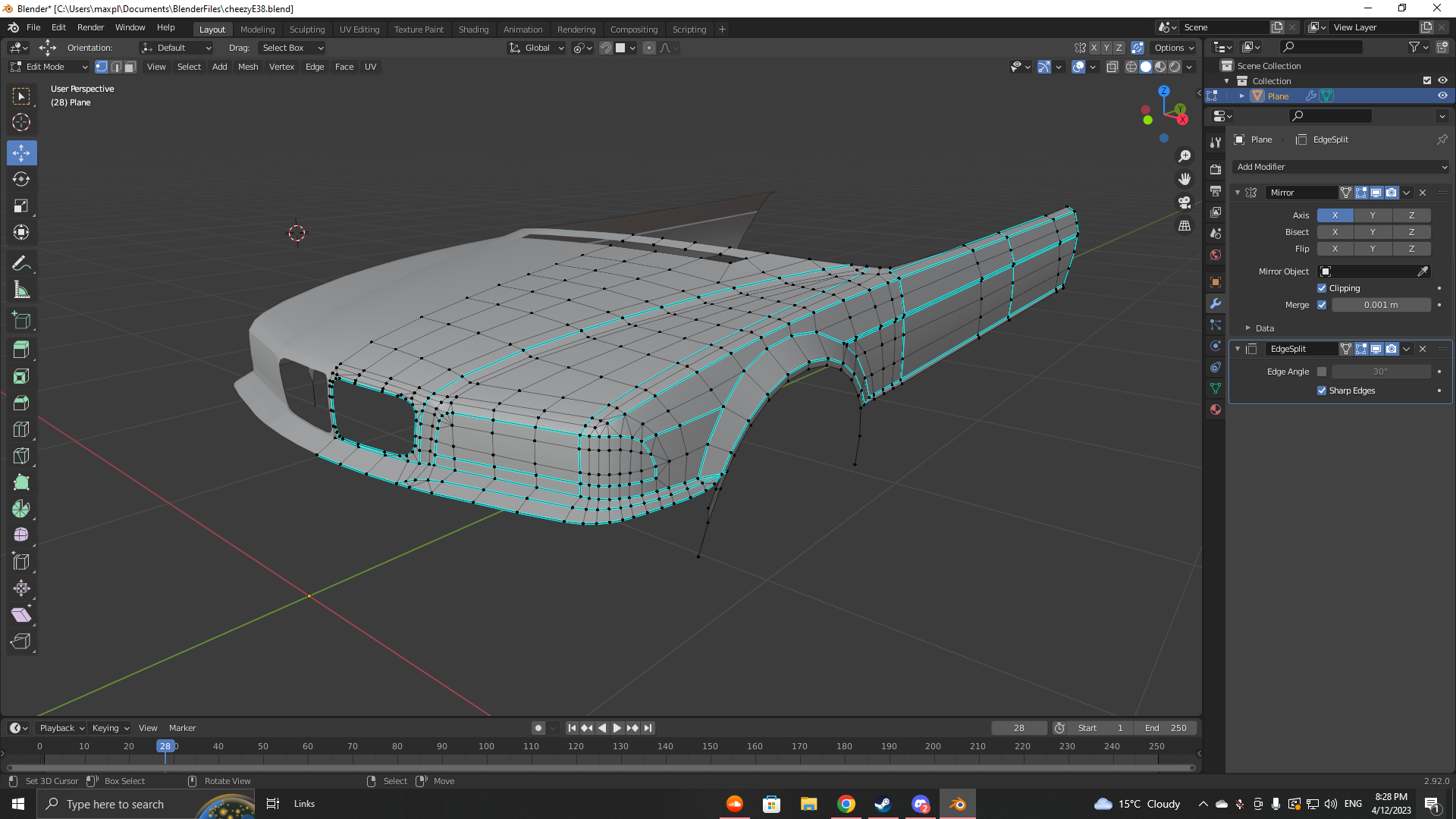Image resolution: width=1456 pixels, height=819 pixels.
Task: Hide the Plane object via eye icon
Action: (1442, 96)
